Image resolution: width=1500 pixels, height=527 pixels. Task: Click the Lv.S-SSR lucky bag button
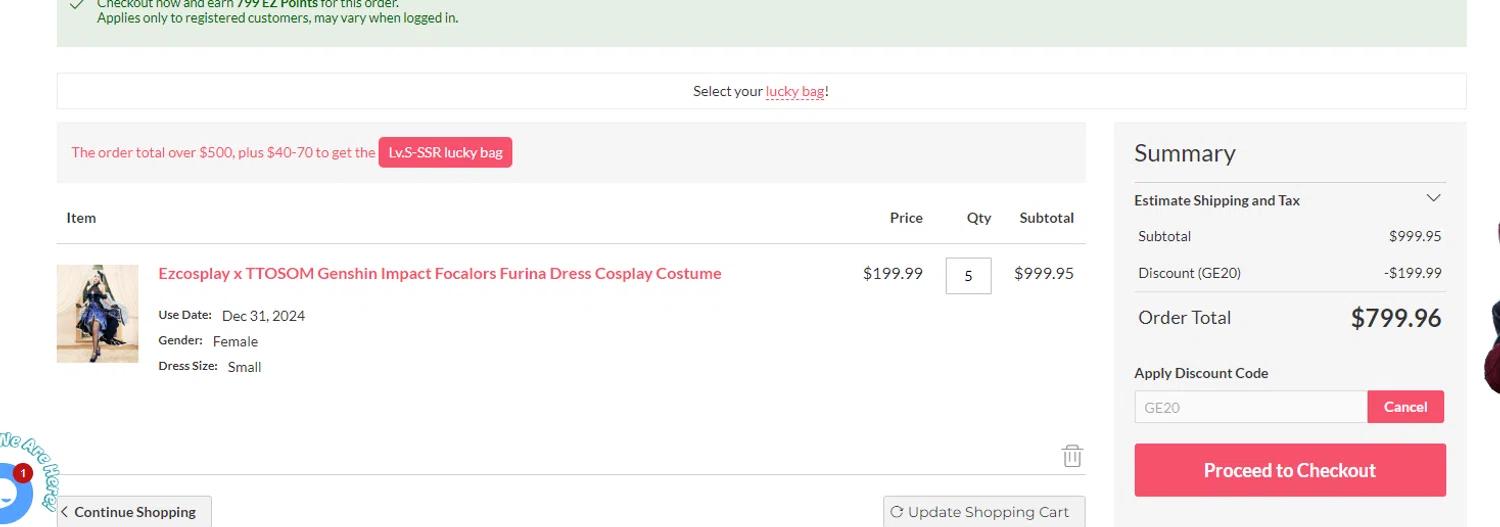tap(445, 153)
